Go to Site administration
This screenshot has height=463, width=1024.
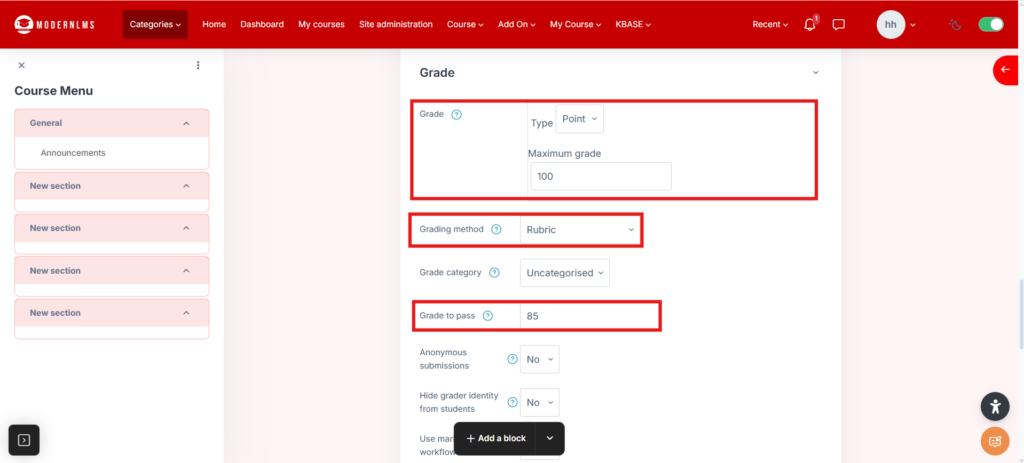click(396, 24)
